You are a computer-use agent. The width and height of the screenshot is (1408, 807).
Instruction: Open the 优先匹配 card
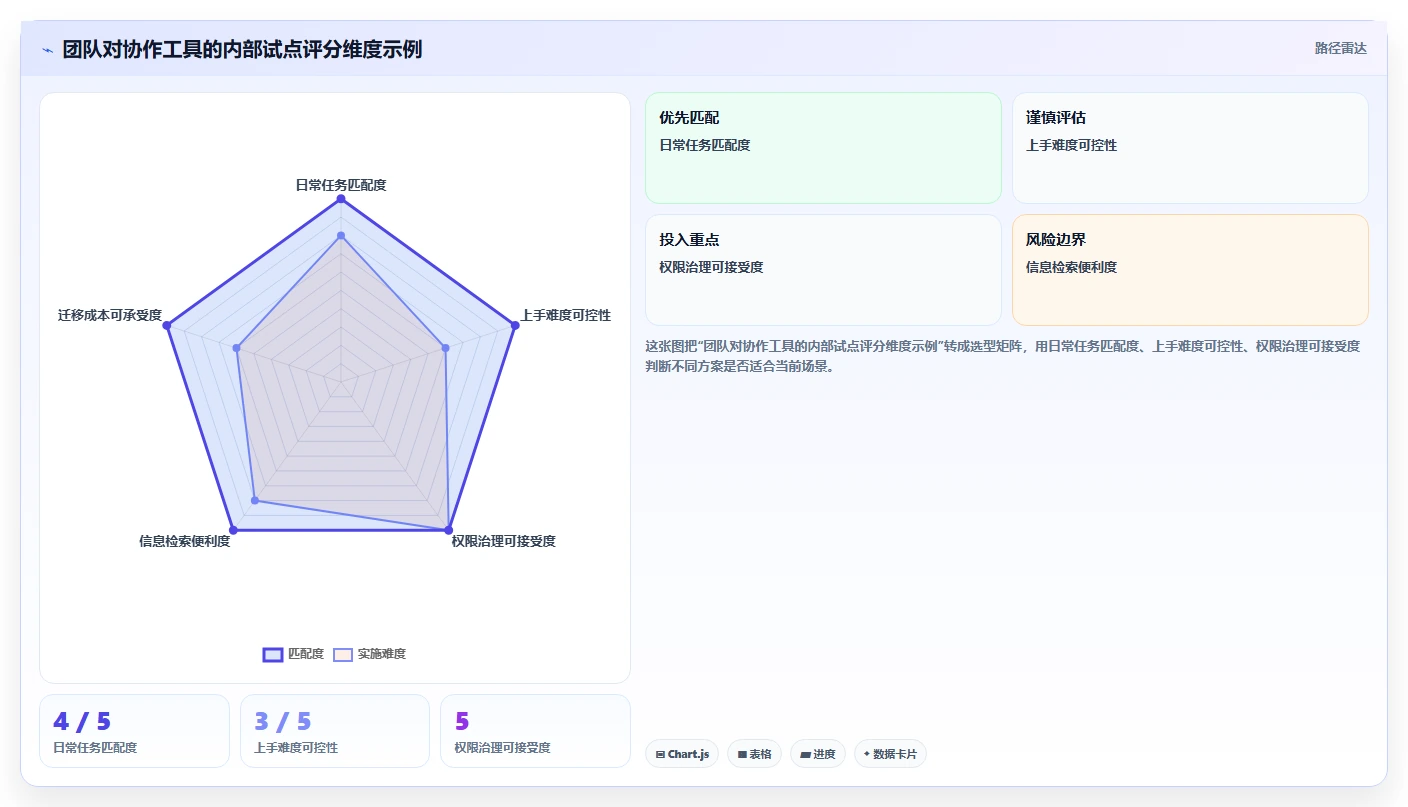823,148
